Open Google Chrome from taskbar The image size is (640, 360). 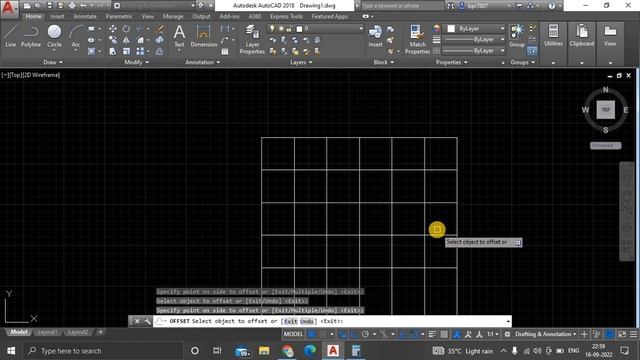(x=287, y=351)
